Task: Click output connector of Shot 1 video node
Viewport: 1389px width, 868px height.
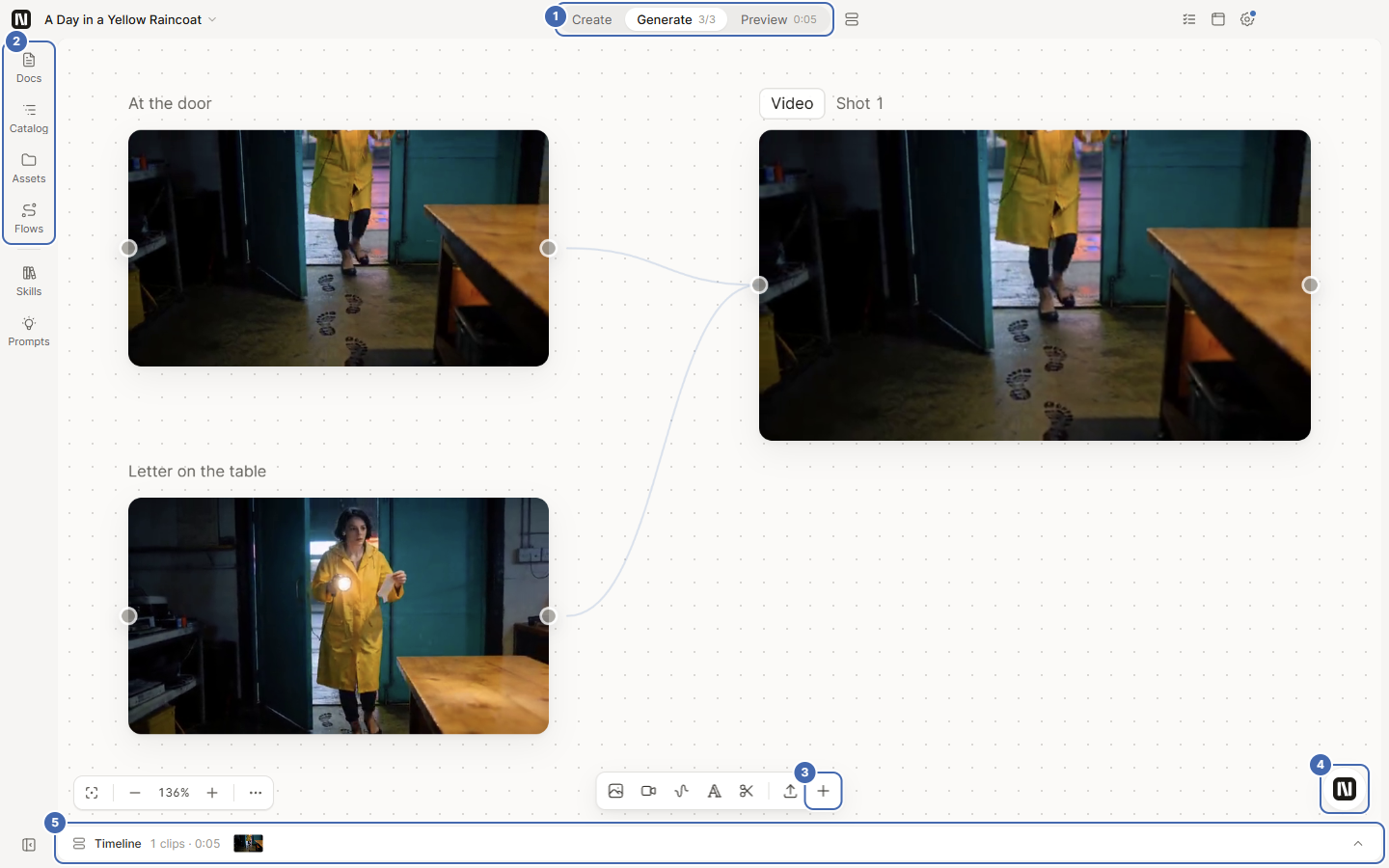Action: point(1311,285)
